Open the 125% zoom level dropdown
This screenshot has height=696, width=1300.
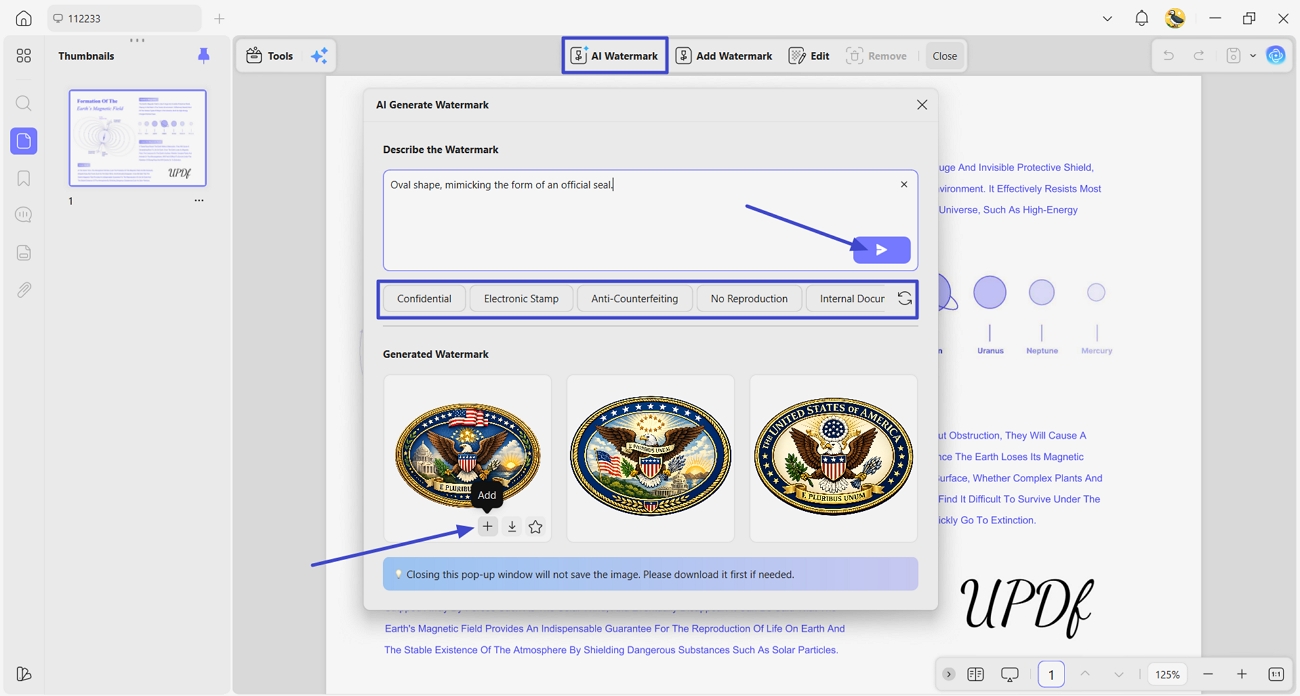point(1167,674)
